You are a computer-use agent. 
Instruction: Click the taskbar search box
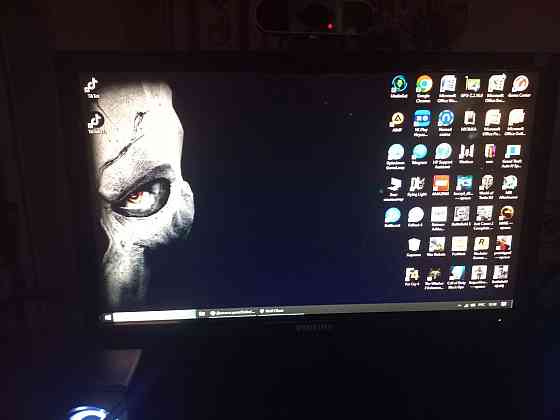click(x=154, y=316)
